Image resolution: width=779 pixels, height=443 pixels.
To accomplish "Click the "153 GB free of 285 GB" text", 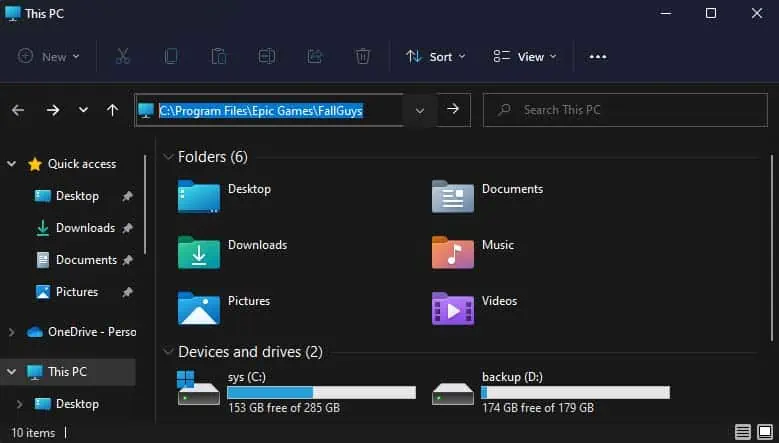I will [x=284, y=408].
